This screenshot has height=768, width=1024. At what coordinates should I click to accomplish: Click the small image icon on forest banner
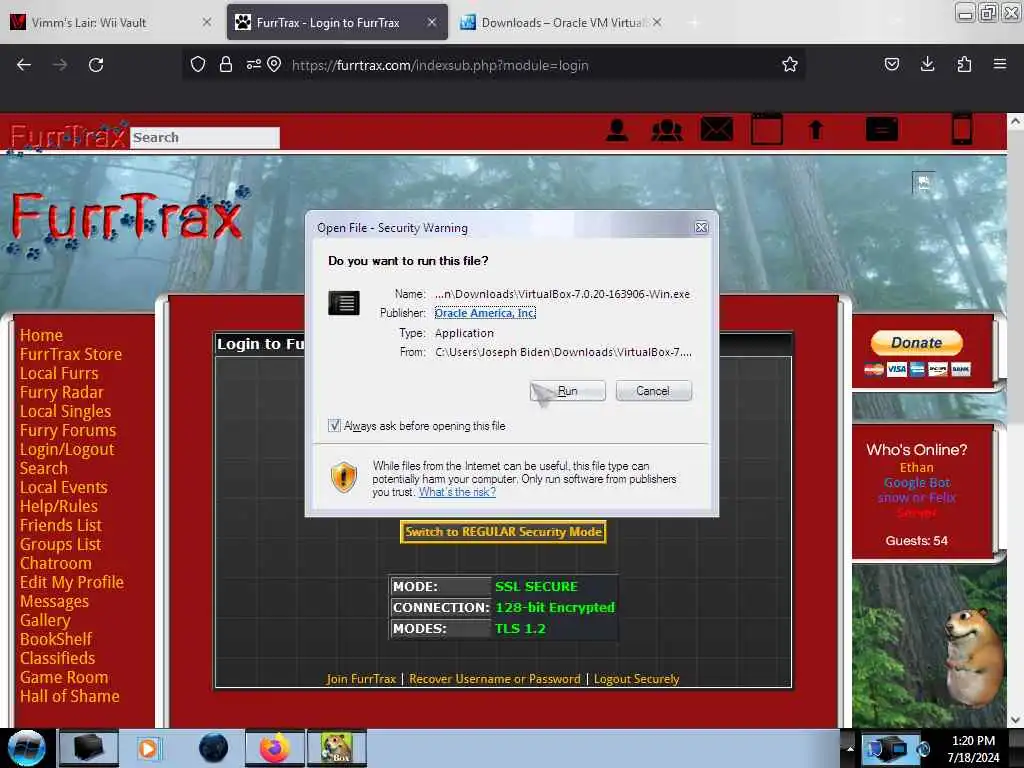pos(923,184)
